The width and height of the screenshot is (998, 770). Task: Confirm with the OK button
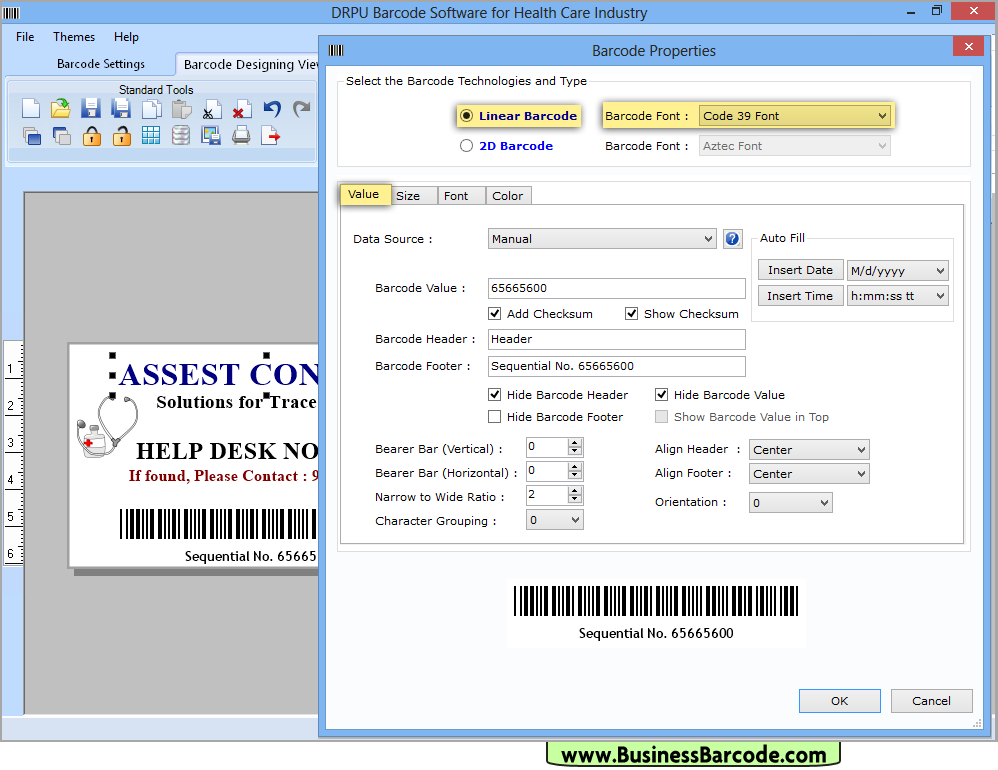point(840,701)
